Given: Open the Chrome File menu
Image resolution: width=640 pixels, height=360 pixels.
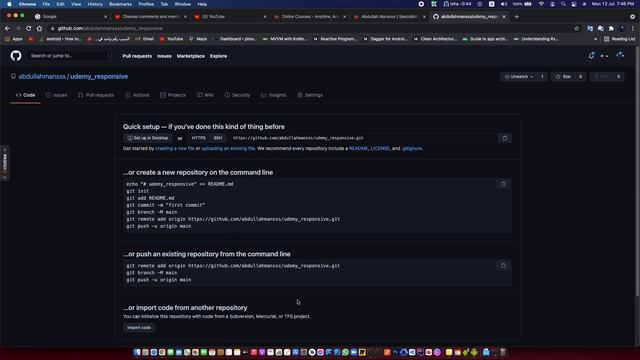Looking at the screenshot, I should tap(46, 4).
